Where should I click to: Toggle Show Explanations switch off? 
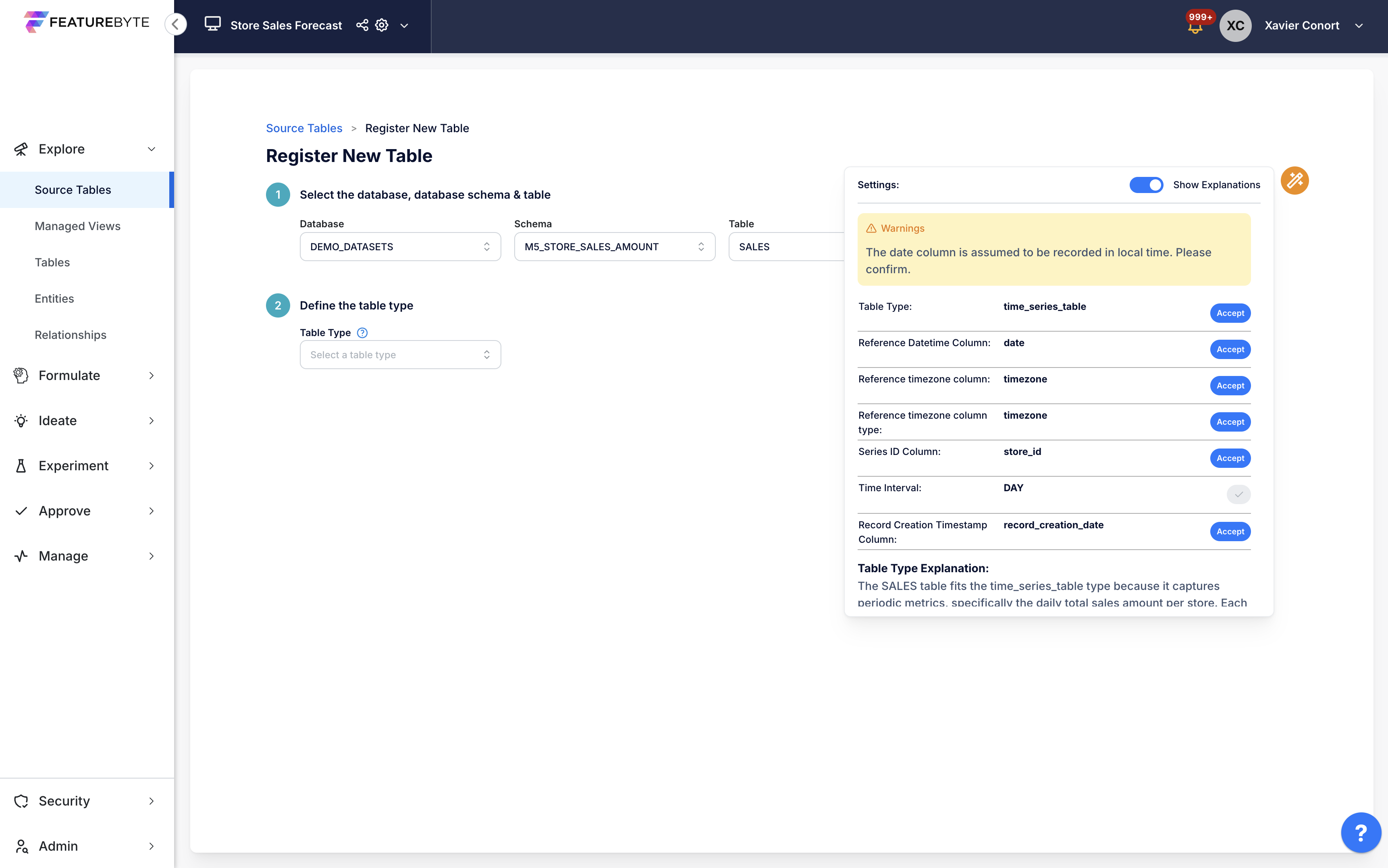pos(1146,185)
